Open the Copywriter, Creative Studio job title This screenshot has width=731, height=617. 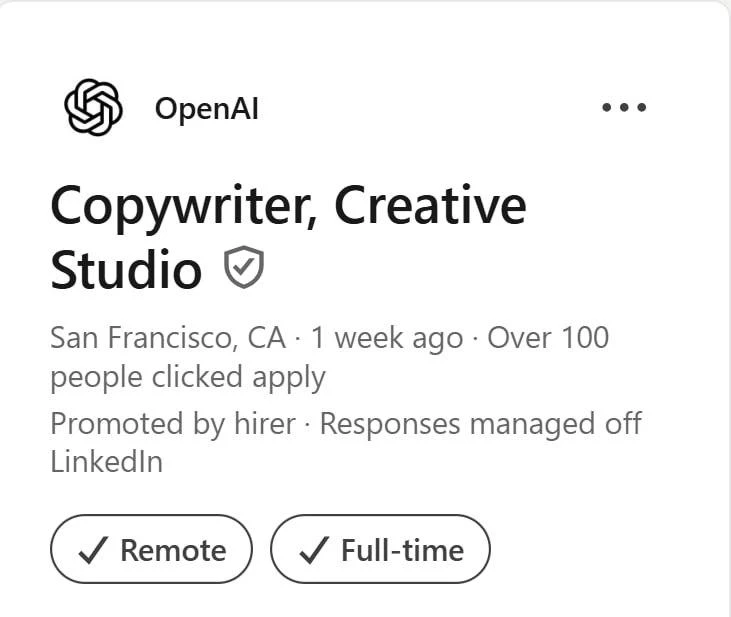click(289, 237)
